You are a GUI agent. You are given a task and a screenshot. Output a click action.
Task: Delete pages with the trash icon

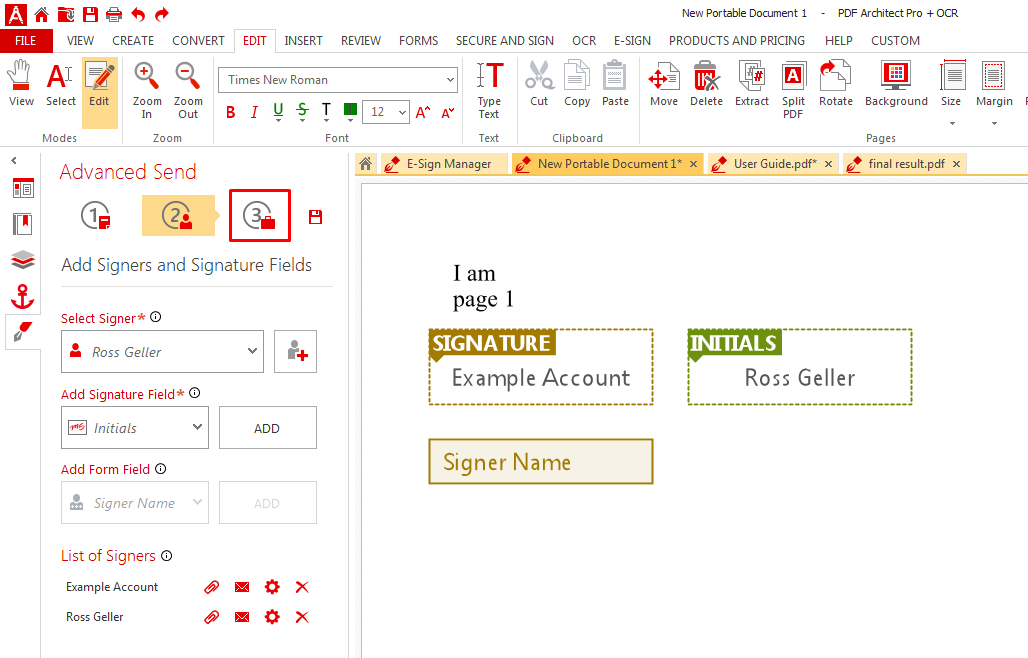706,83
